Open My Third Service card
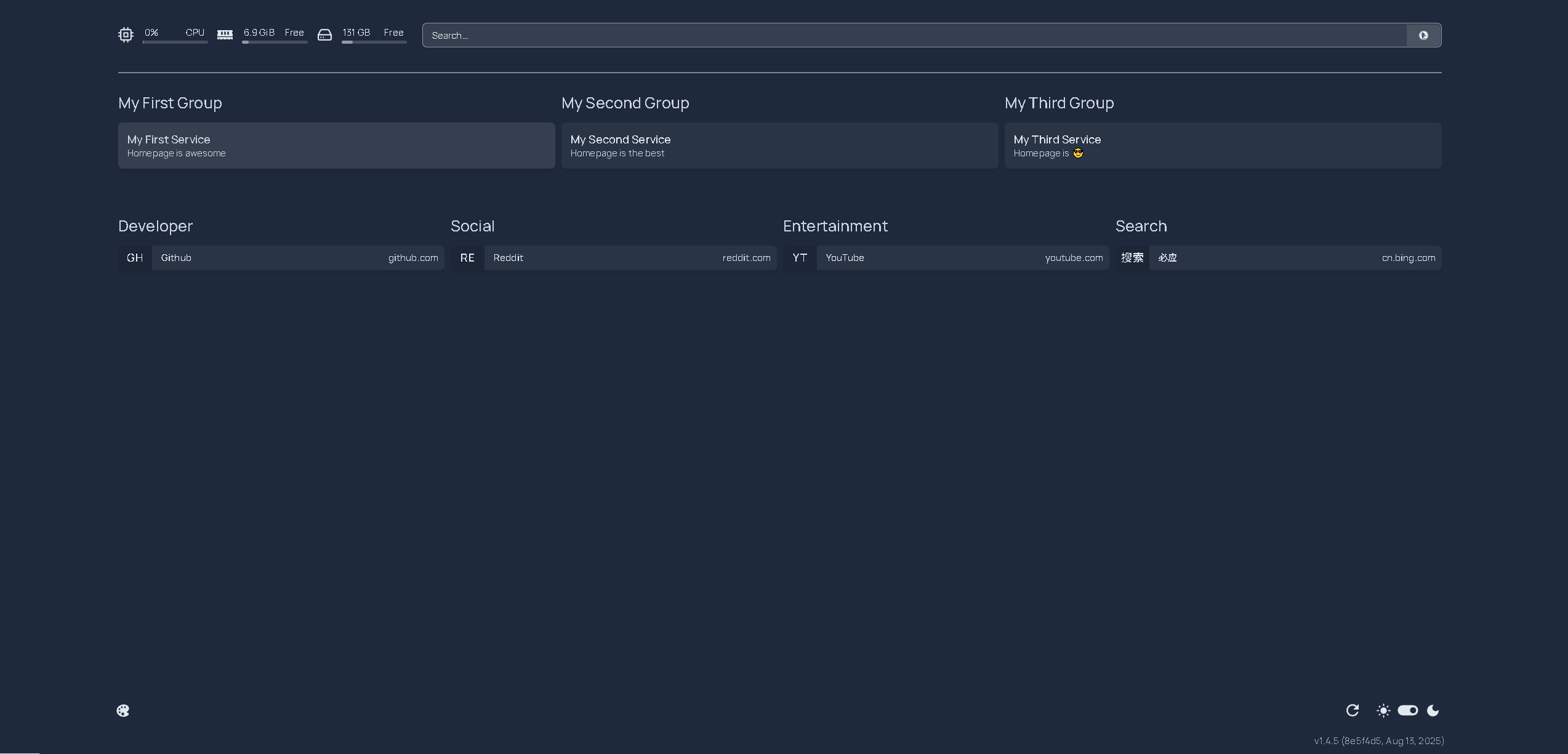The image size is (1568, 754). click(1223, 145)
